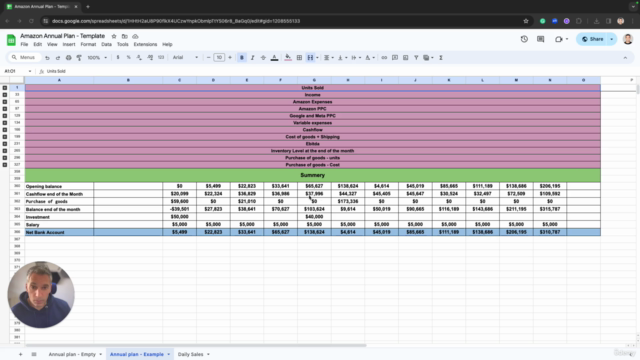Add a new sheet
This screenshot has height=360, width=640.
[20, 354]
